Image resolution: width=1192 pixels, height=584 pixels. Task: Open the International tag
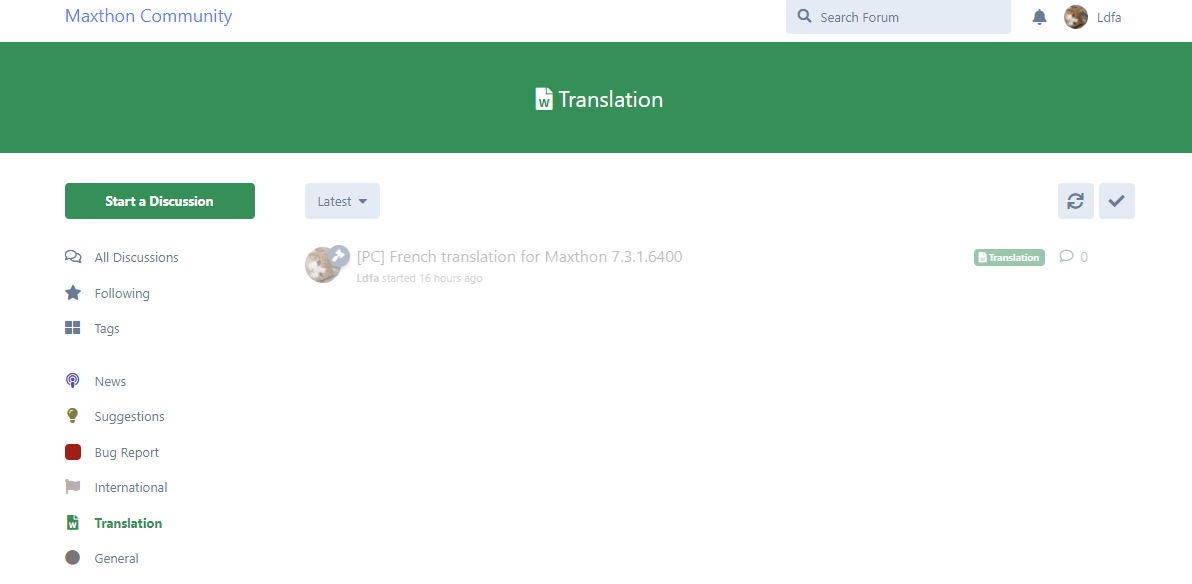[131, 487]
